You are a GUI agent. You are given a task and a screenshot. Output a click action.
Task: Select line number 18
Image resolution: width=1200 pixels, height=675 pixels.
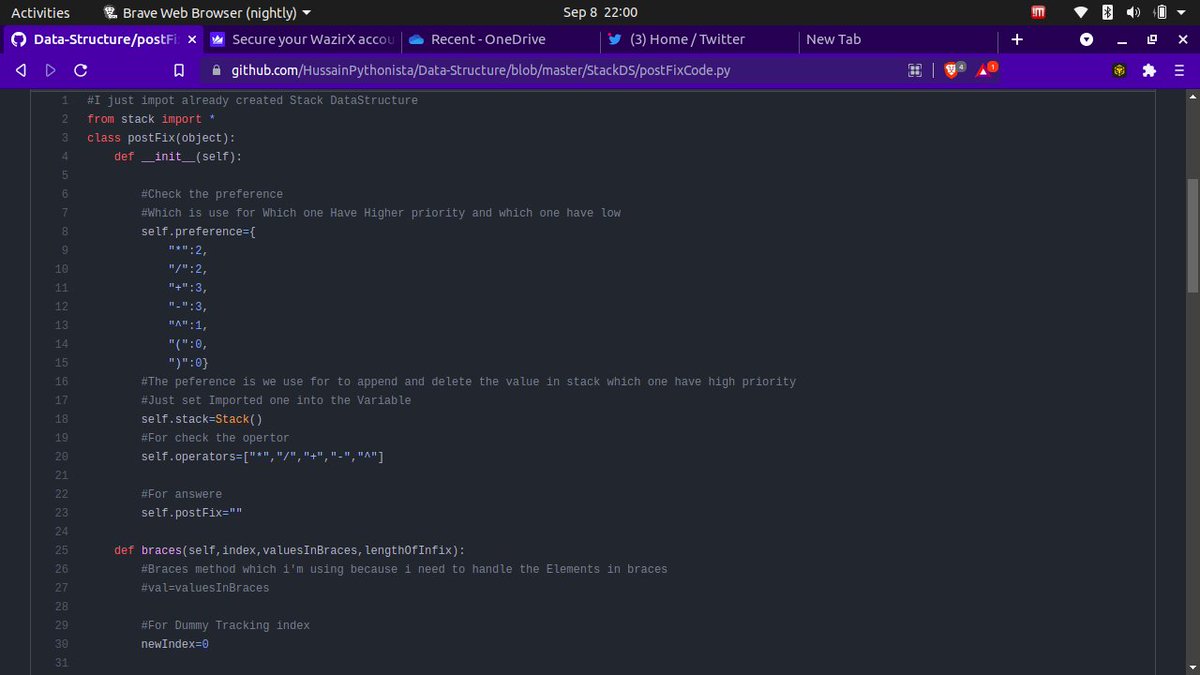click(62, 419)
